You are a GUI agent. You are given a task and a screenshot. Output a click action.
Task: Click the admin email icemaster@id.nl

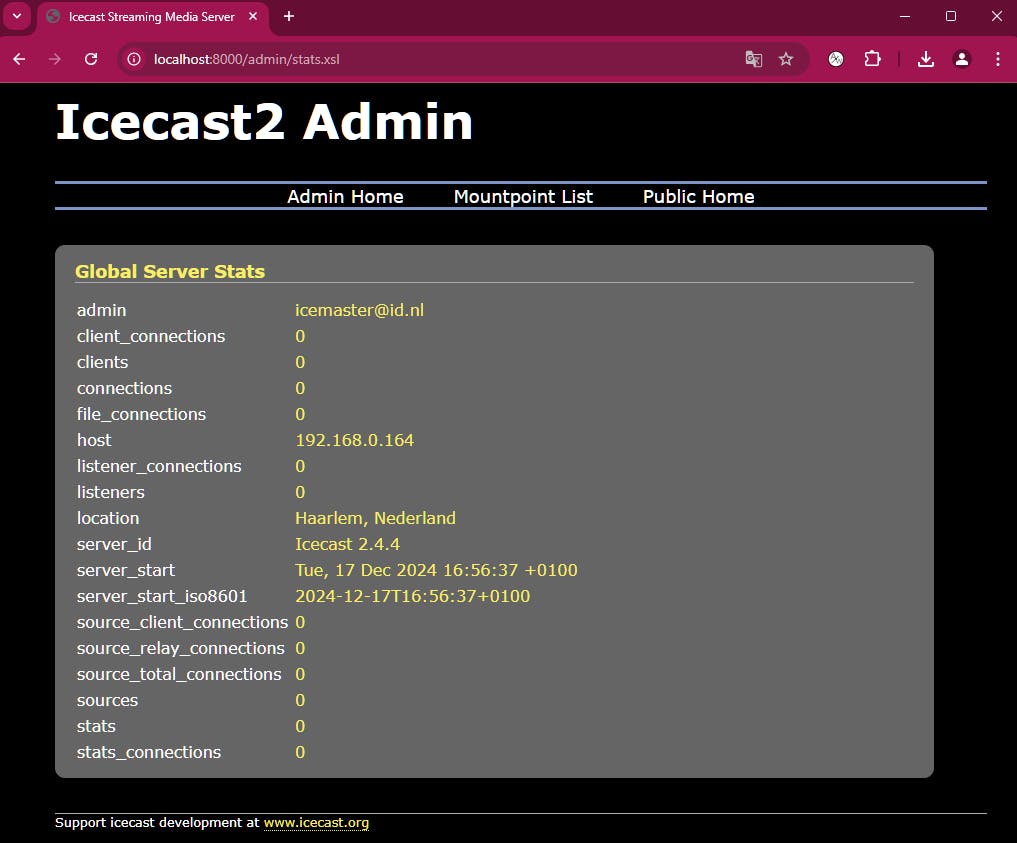(x=359, y=310)
